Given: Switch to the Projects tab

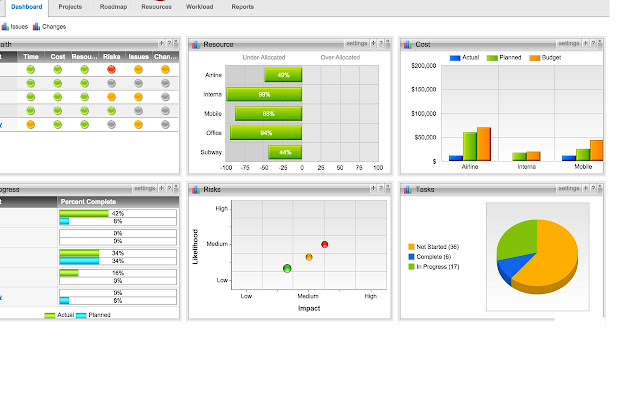Looking at the screenshot, I should click(70, 7).
